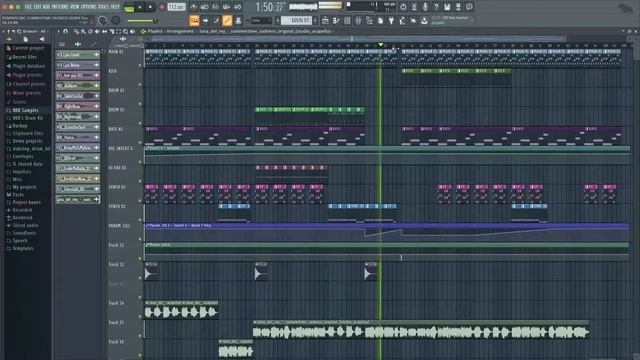This screenshot has height=360, width=640.
Task: Select the Playback speaker tool in the playlist toolbar
Action: point(132,31)
